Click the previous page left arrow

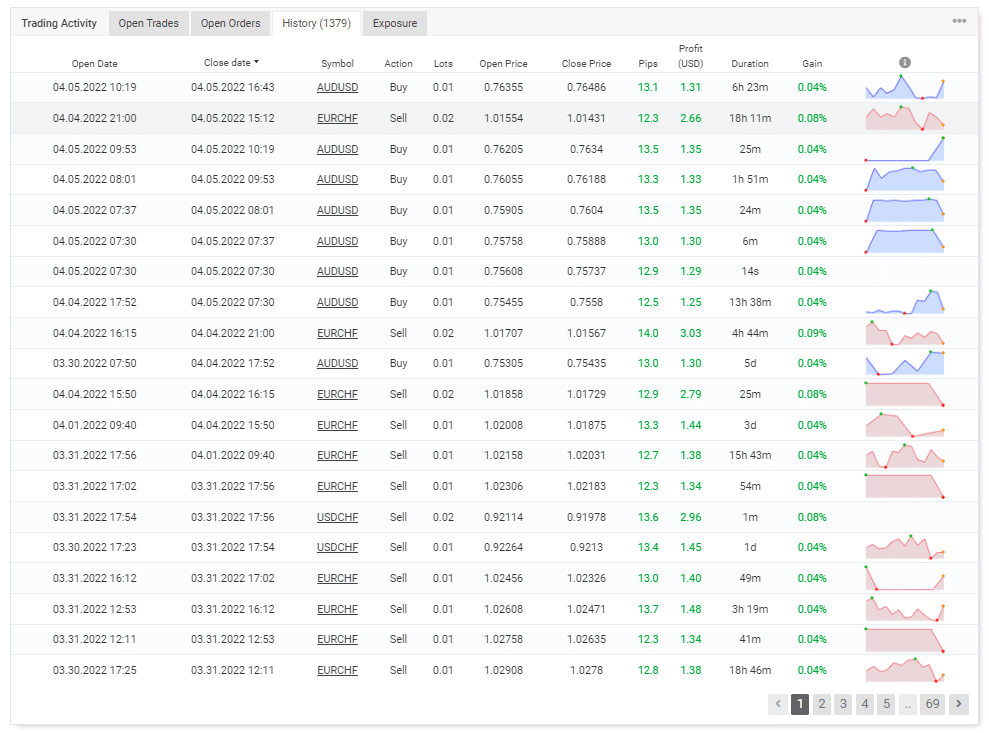coord(778,704)
